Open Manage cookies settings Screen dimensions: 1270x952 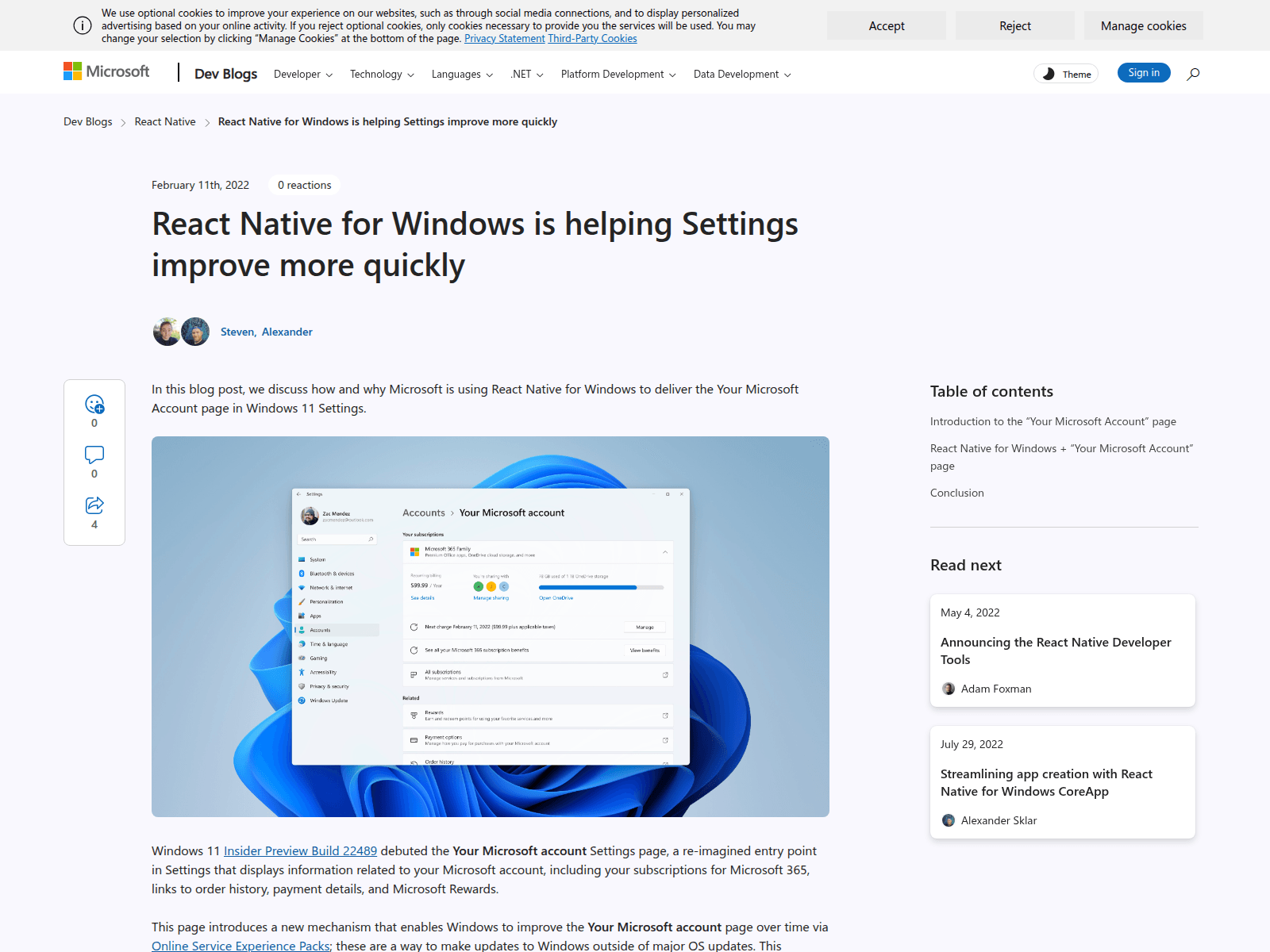[x=1144, y=25]
